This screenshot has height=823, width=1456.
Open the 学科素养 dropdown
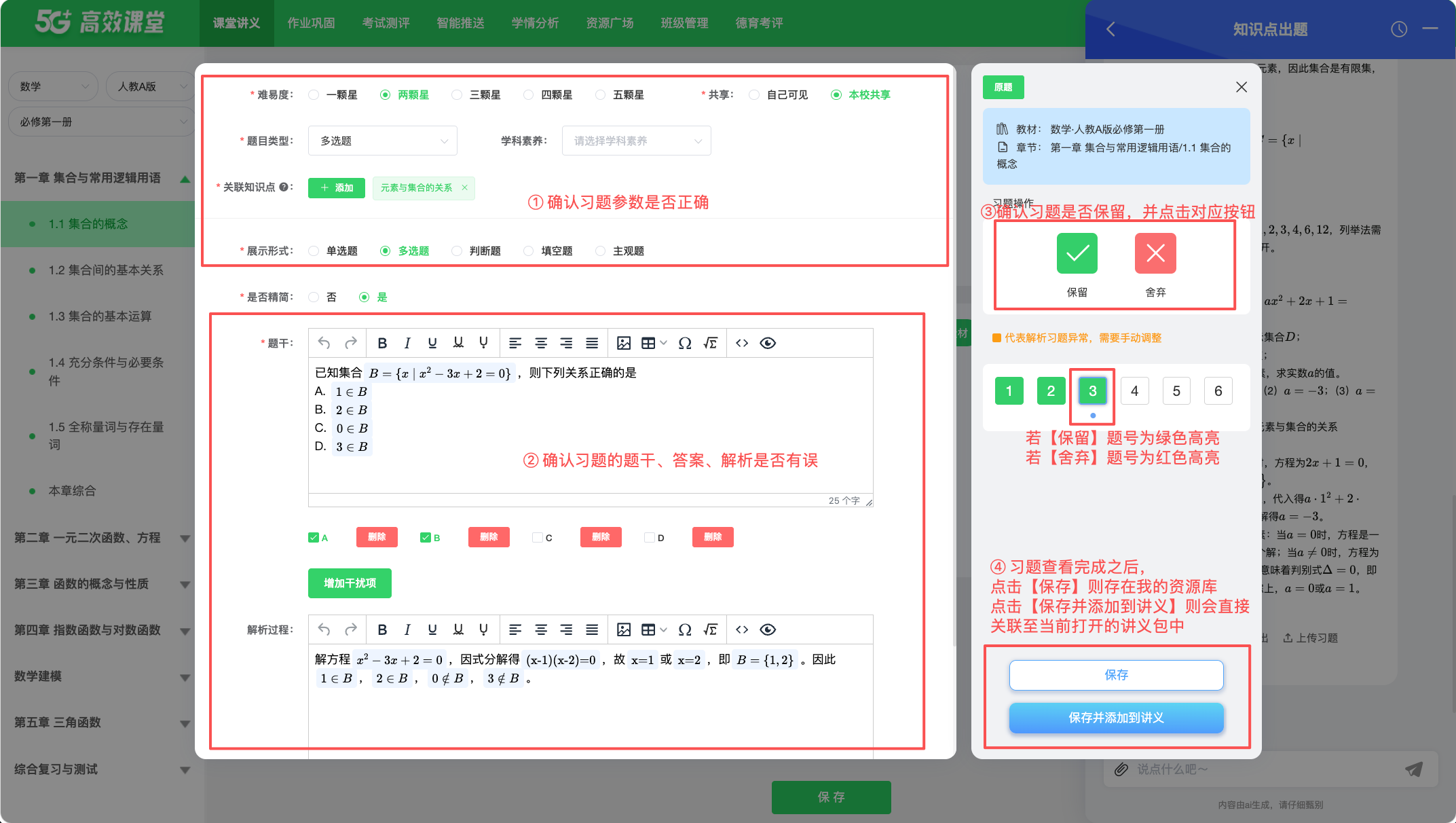(637, 141)
